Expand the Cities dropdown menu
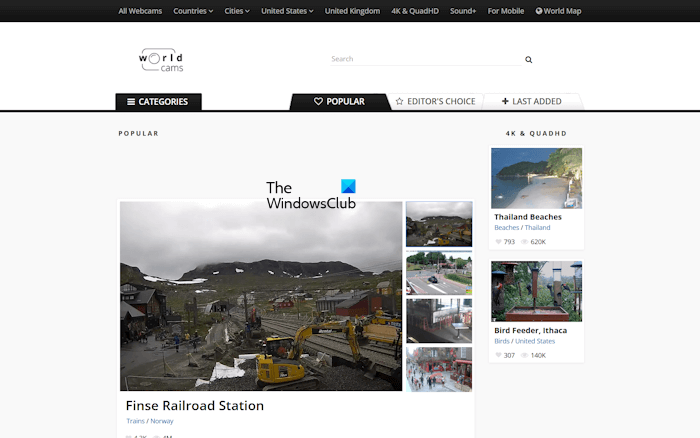This screenshot has height=438, width=700. [237, 11]
